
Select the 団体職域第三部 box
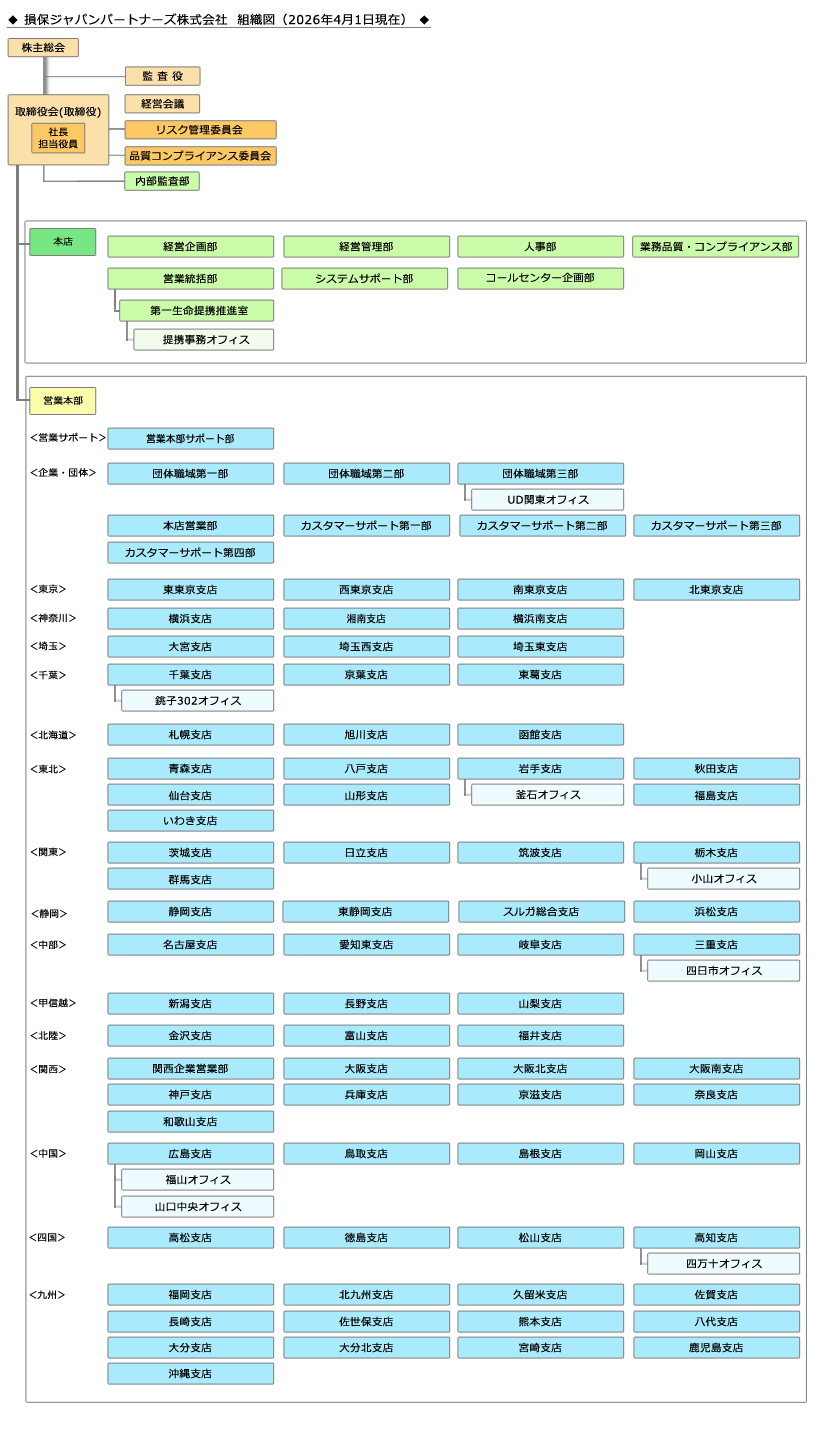click(x=540, y=474)
